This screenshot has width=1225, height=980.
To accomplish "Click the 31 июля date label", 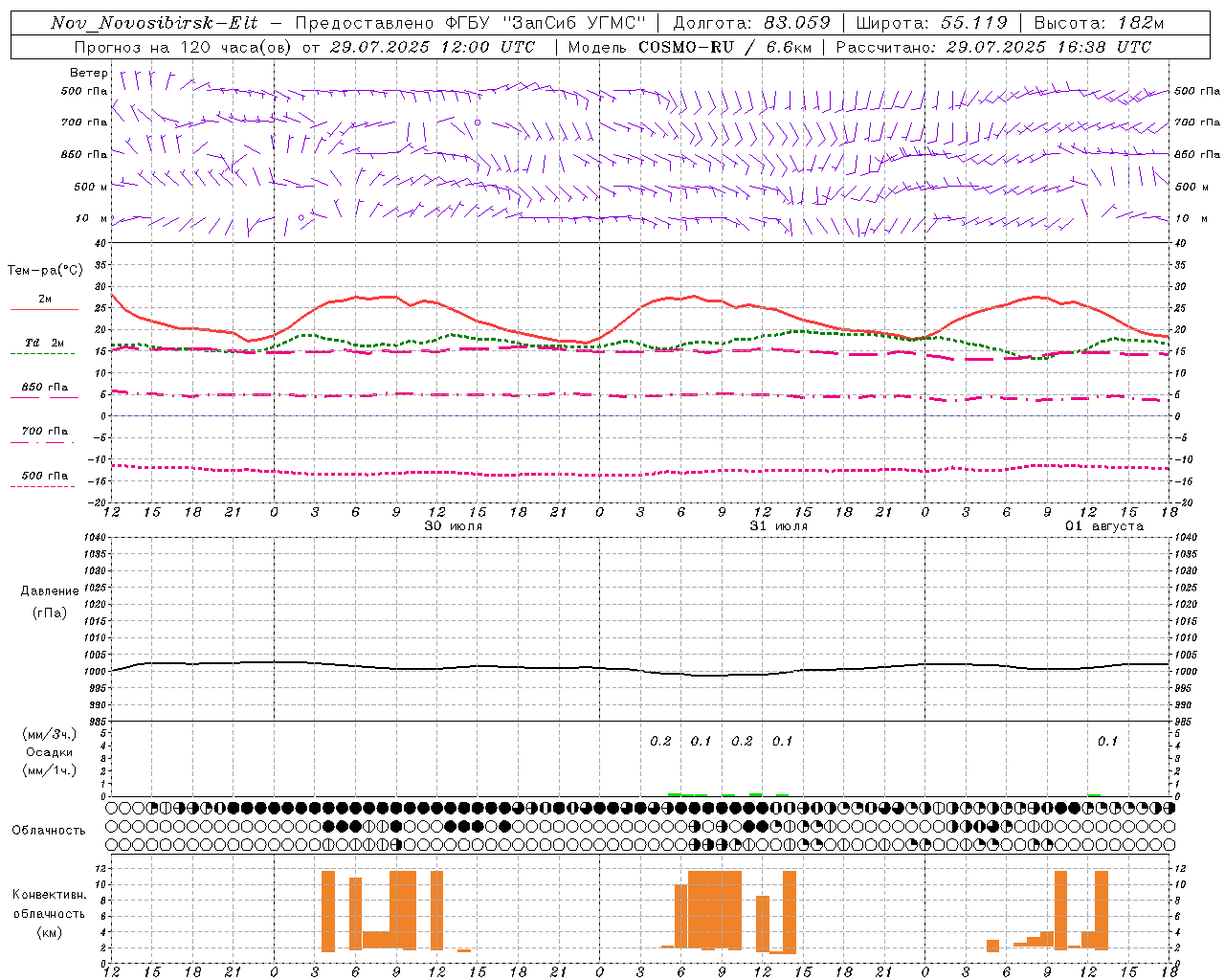I will 779,526.
